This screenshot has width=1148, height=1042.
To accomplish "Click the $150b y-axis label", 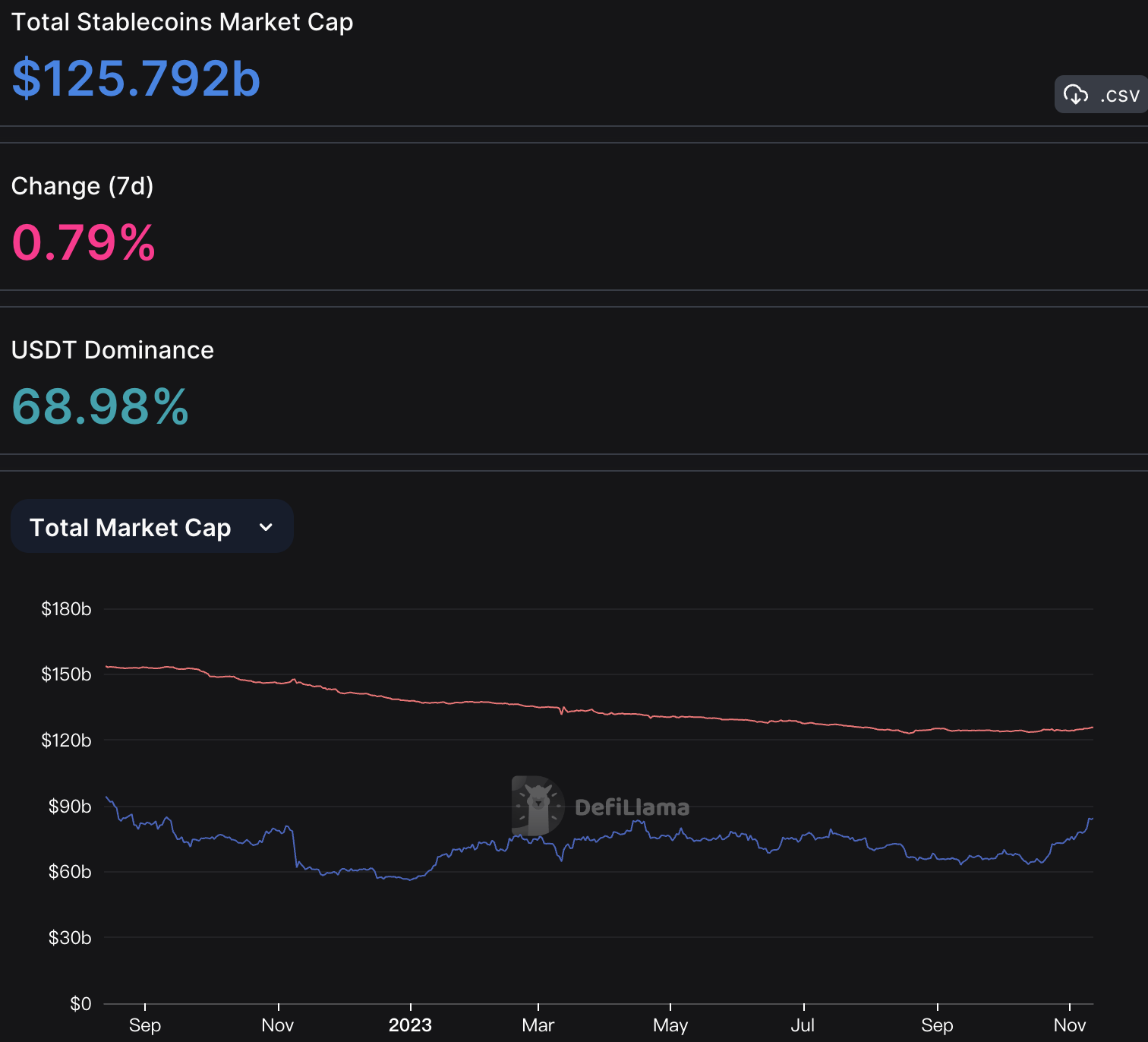I will pos(66,674).
